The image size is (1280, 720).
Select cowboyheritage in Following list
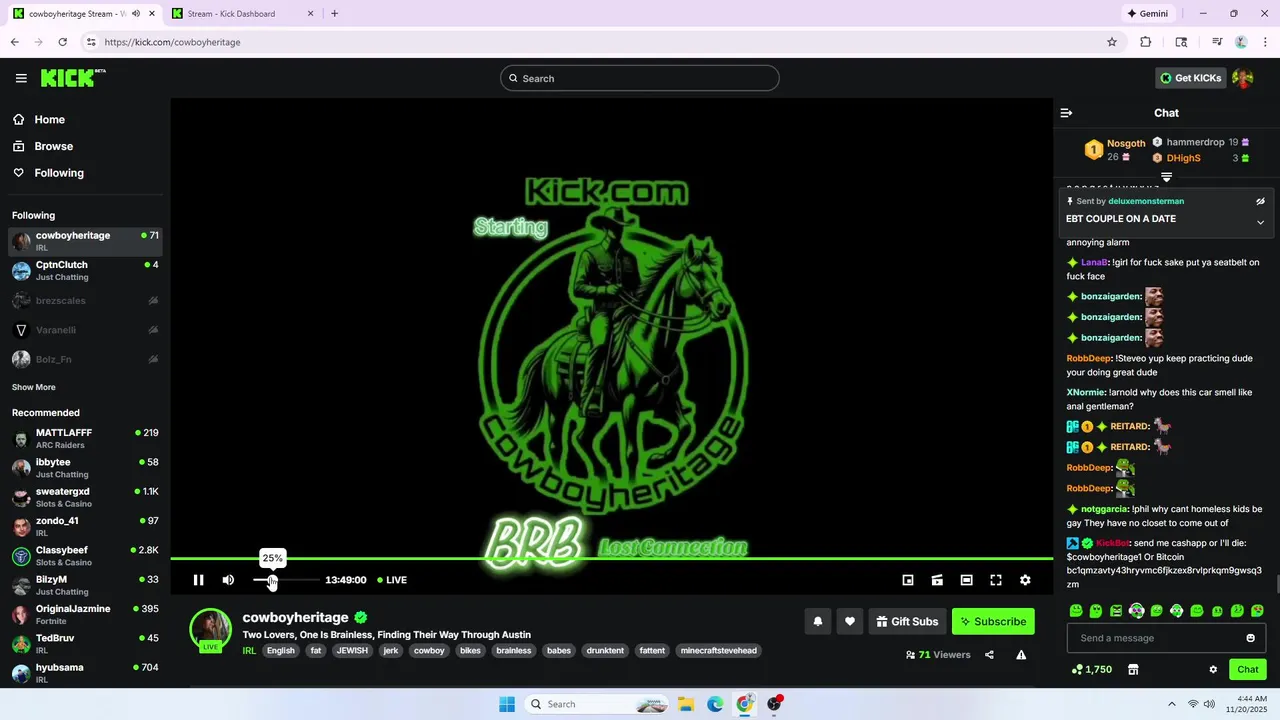click(x=85, y=241)
